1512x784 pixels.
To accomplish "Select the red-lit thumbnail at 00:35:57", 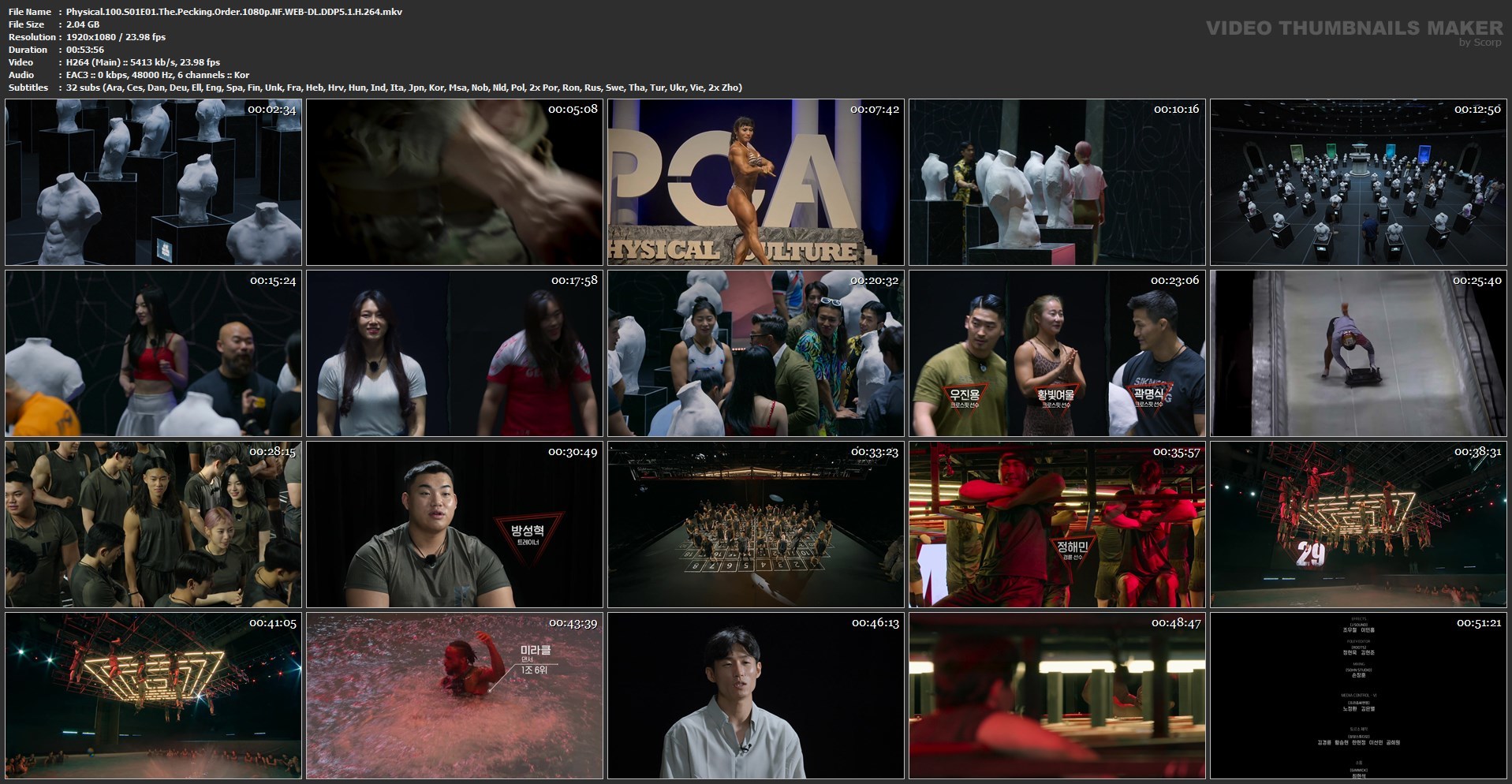I will click(1057, 525).
